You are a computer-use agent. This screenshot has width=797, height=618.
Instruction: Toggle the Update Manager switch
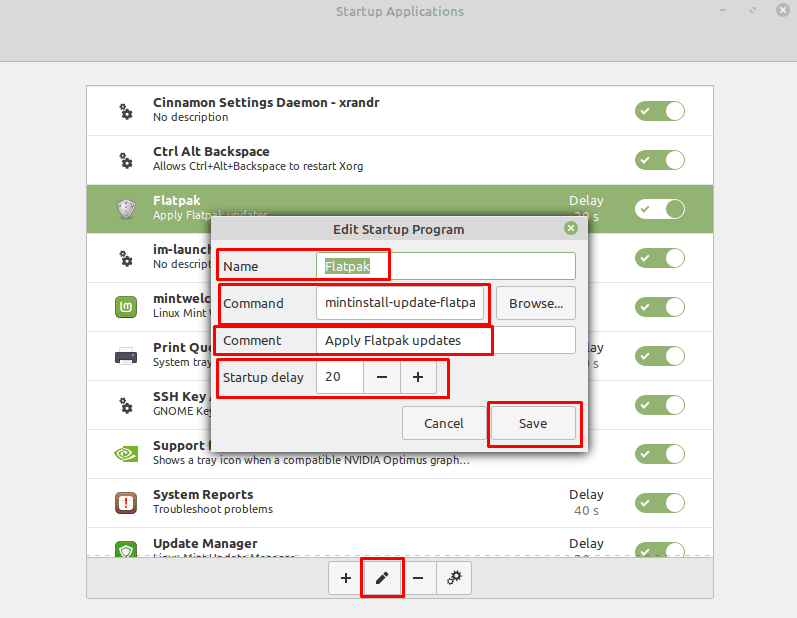click(x=660, y=550)
